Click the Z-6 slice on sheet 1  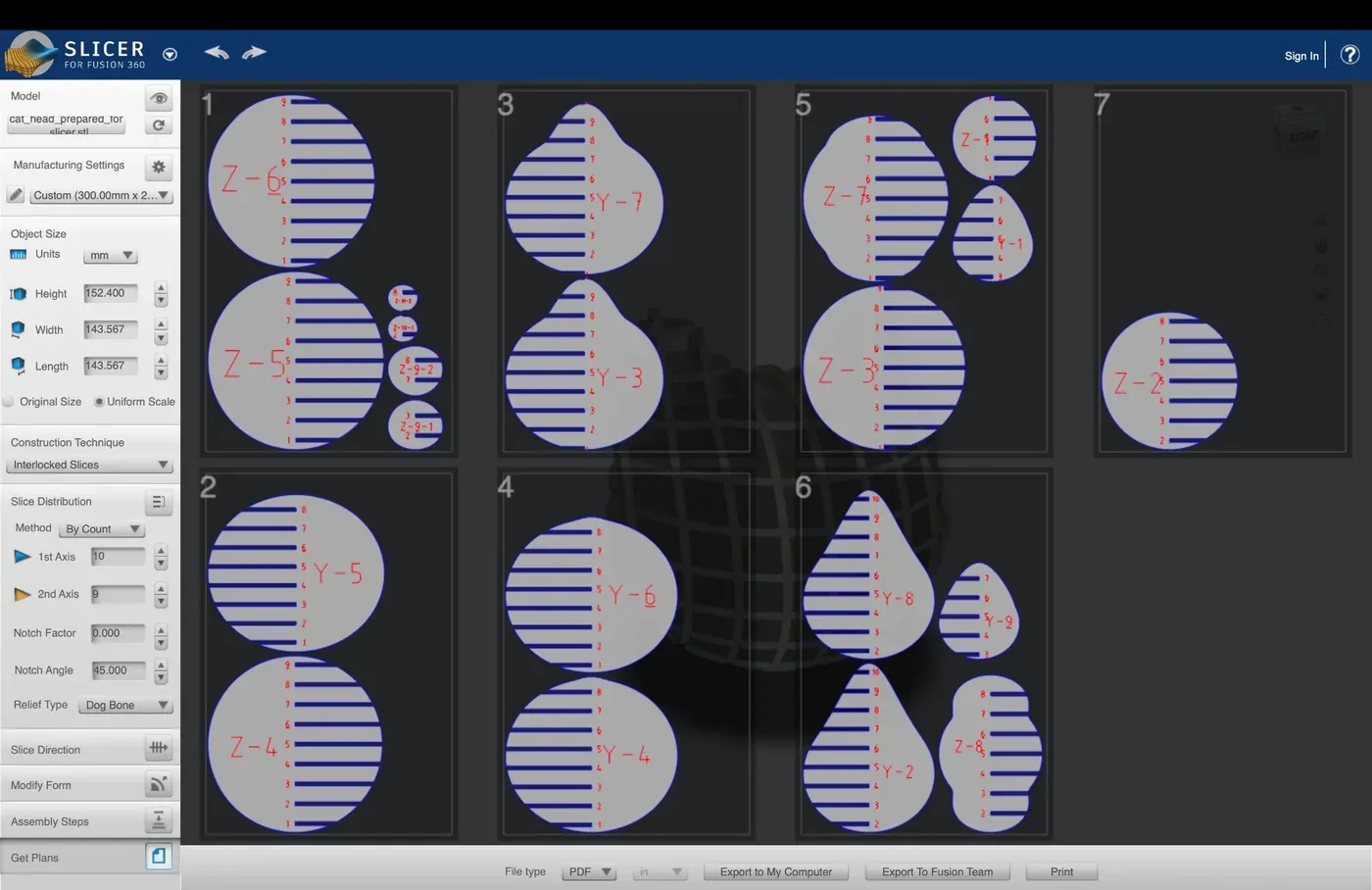coord(291,181)
